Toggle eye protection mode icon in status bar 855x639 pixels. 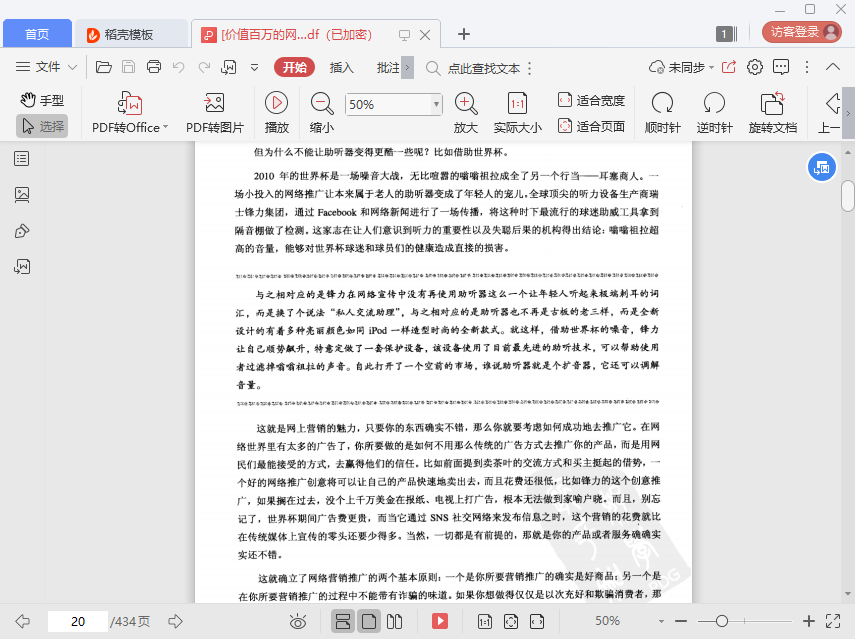pyautogui.click(x=297, y=621)
